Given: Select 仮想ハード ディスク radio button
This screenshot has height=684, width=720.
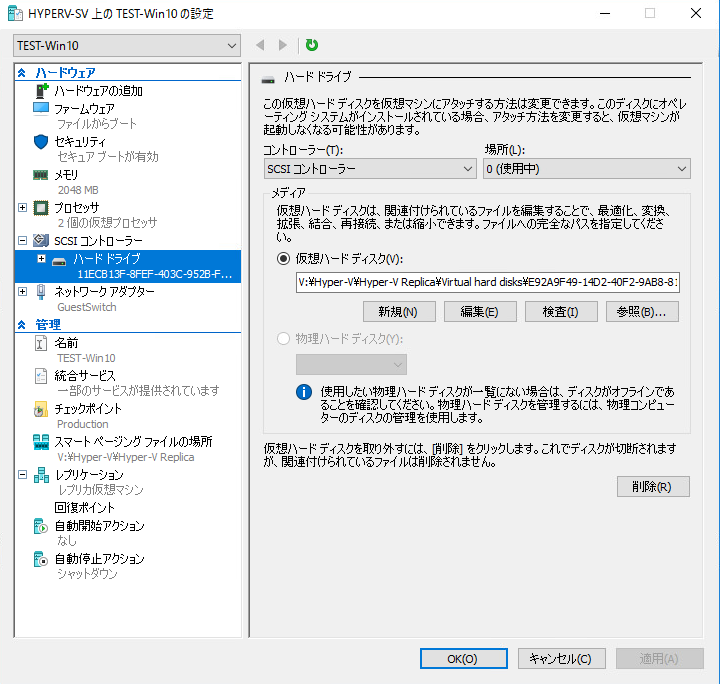Looking at the screenshot, I should pos(283,259).
